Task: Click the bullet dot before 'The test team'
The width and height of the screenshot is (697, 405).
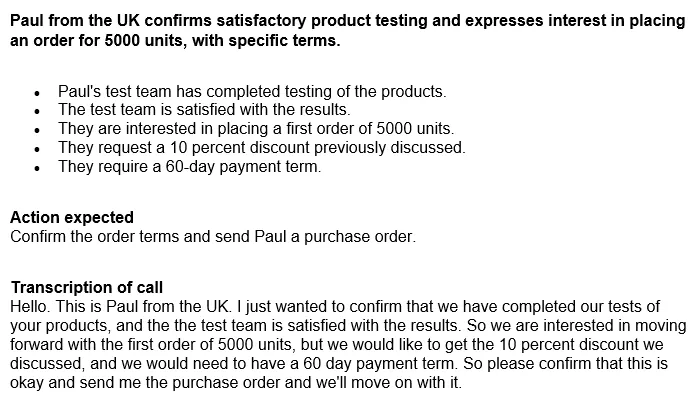Action: (37, 112)
